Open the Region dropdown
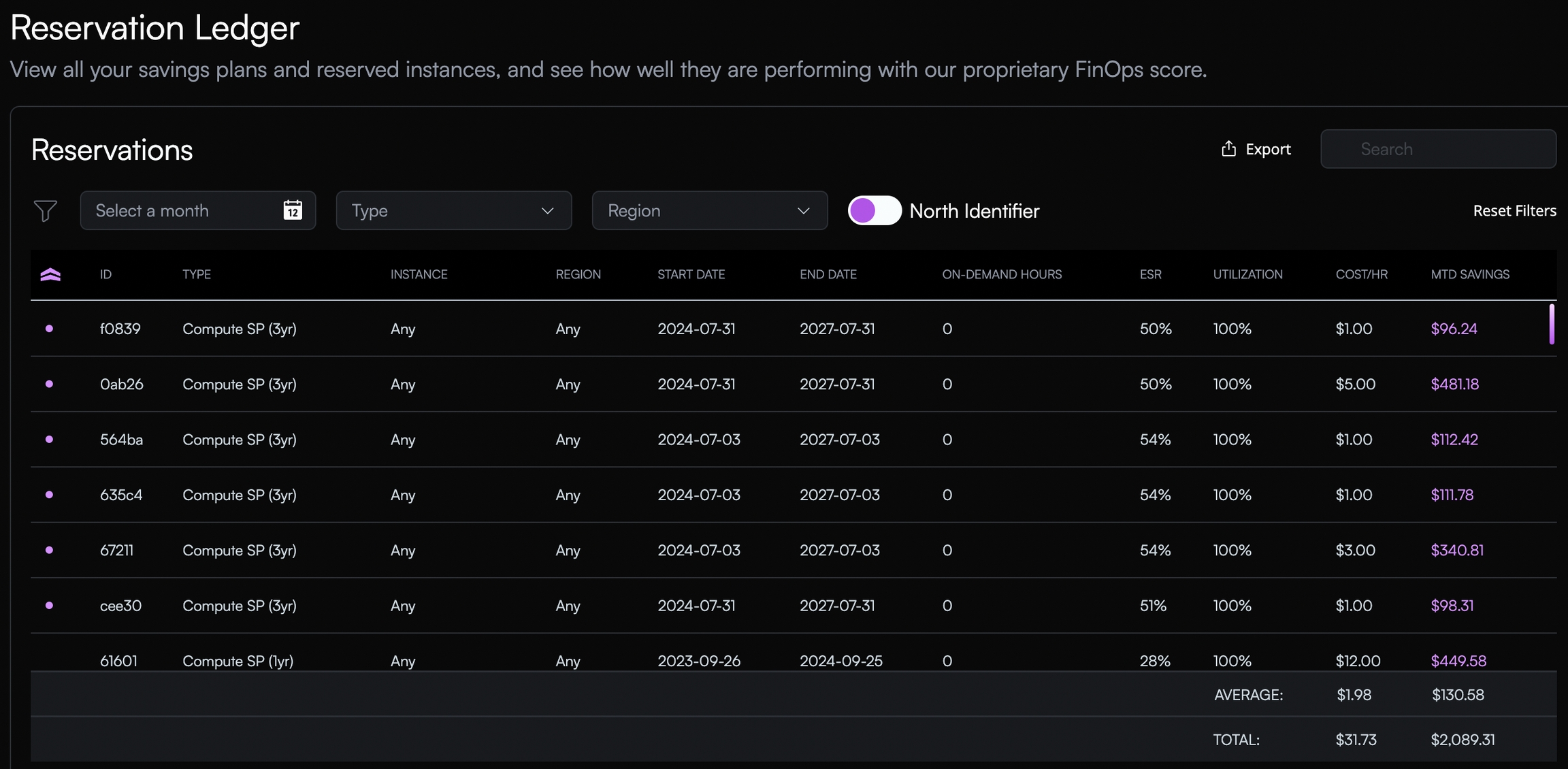The image size is (1568, 769). click(x=709, y=210)
